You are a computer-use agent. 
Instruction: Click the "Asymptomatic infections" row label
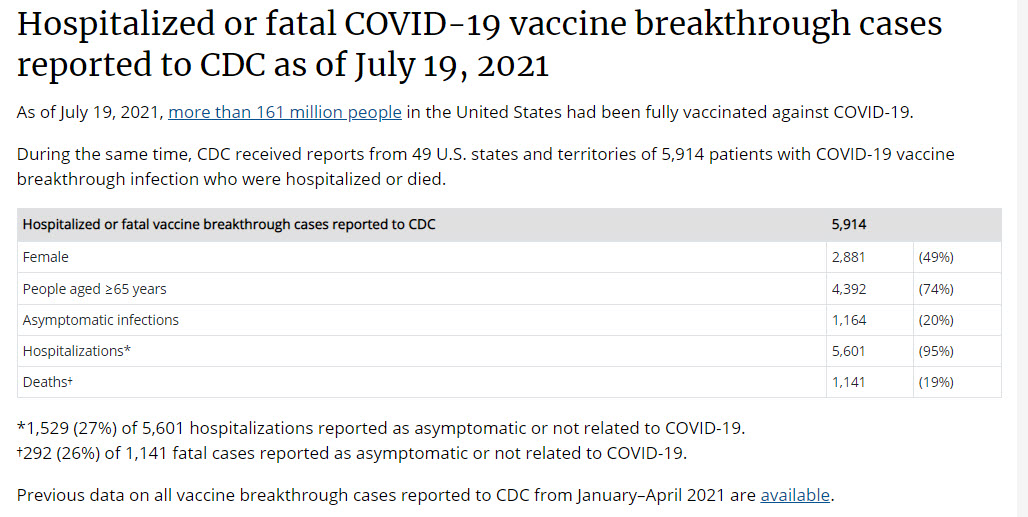pyautogui.click(x=101, y=320)
